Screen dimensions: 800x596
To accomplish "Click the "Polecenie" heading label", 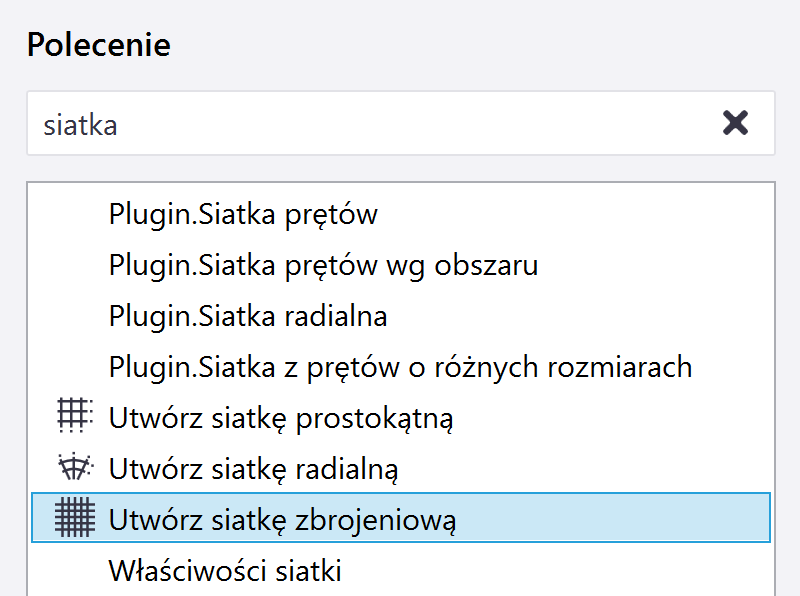I will click(98, 45).
